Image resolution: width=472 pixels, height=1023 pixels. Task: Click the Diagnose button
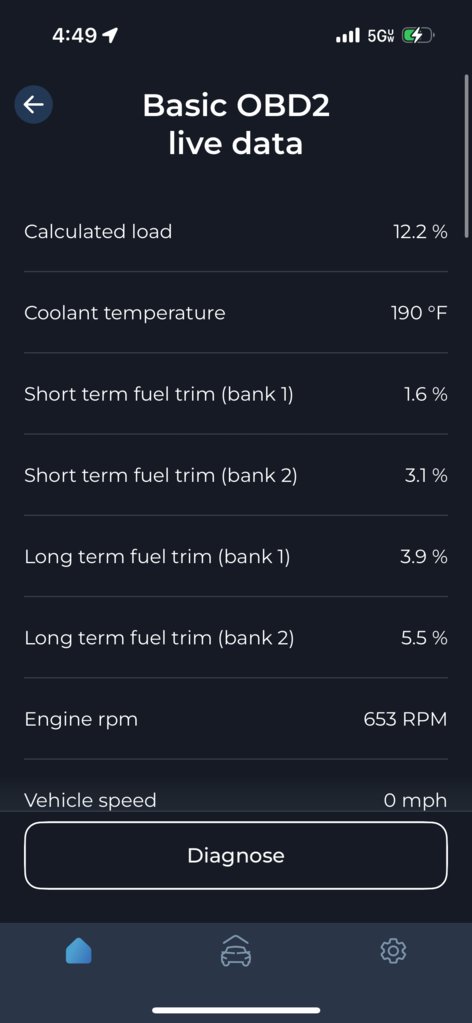coord(236,855)
